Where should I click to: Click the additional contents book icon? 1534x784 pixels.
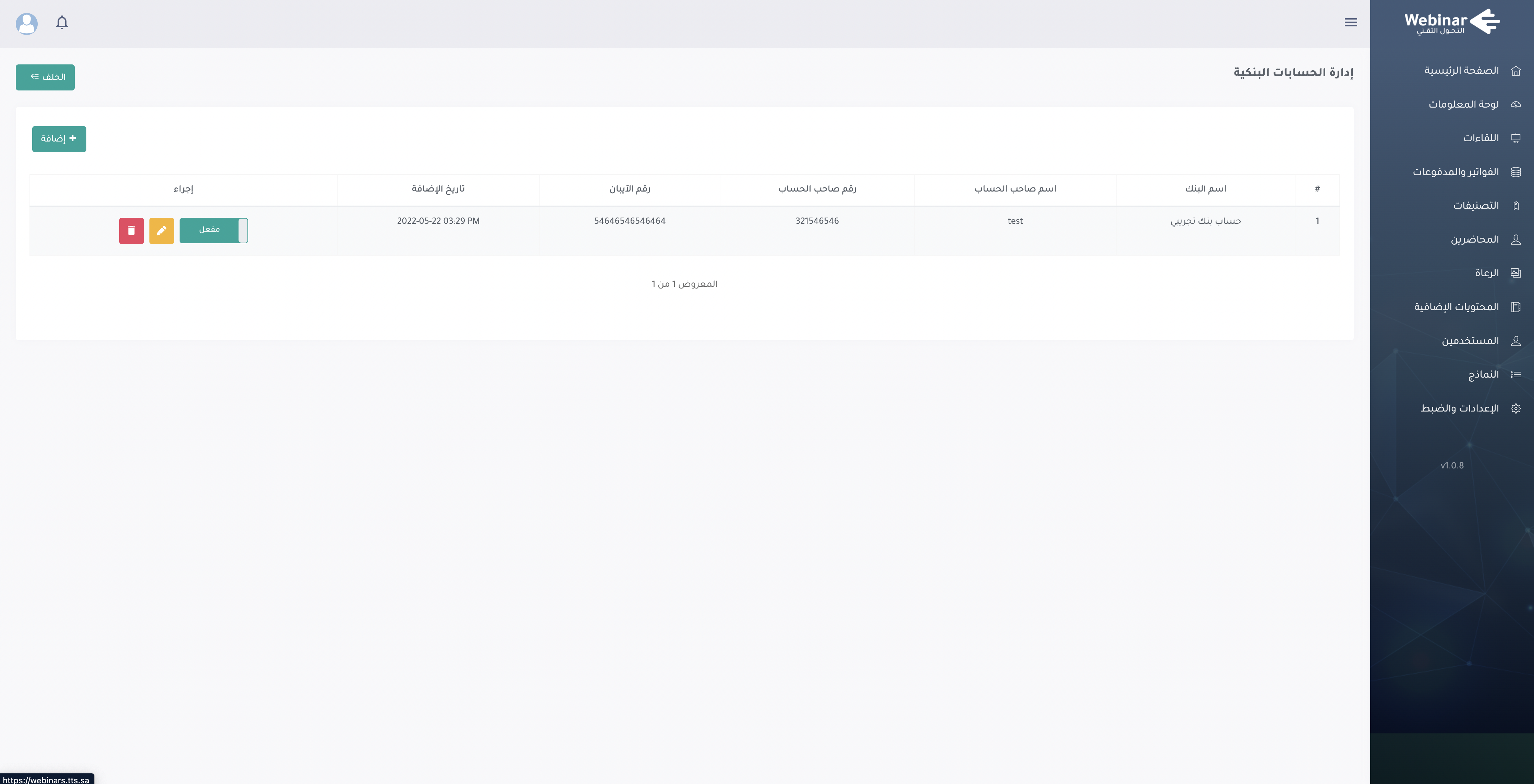[x=1516, y=307]
